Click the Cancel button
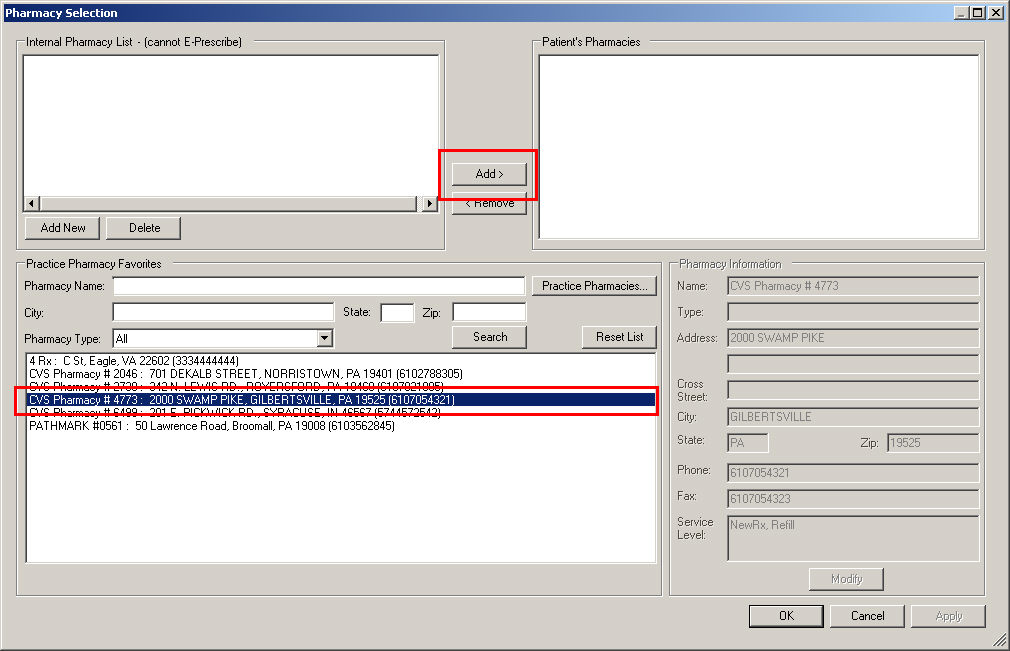1010x651 pixels. [x=867, y=616]
